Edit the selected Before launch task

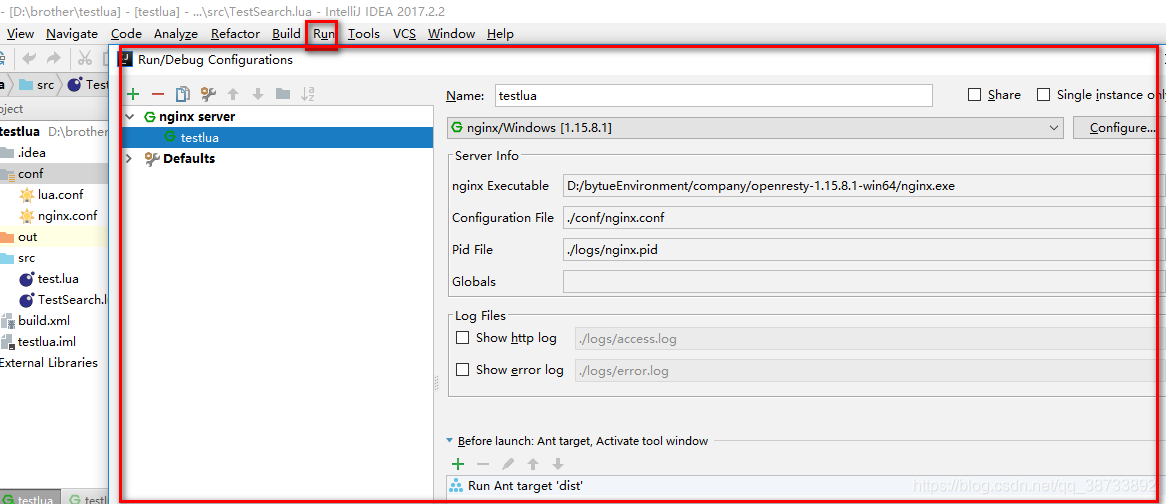pos(508,464)
